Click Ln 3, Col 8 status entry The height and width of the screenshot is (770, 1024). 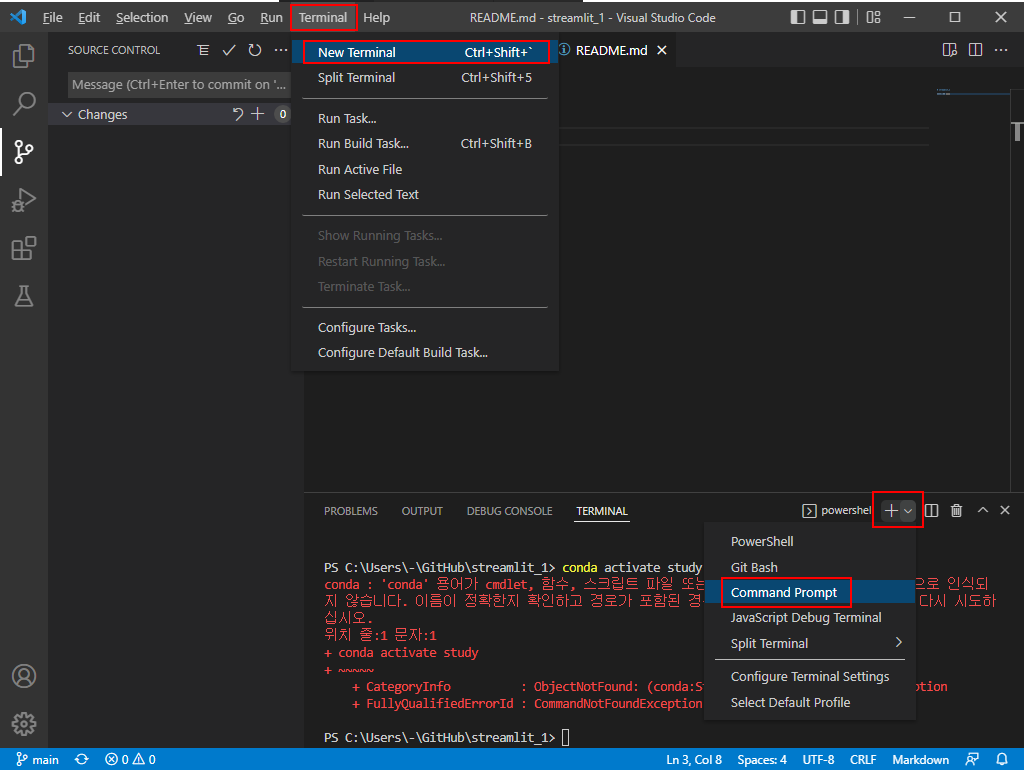694,760
